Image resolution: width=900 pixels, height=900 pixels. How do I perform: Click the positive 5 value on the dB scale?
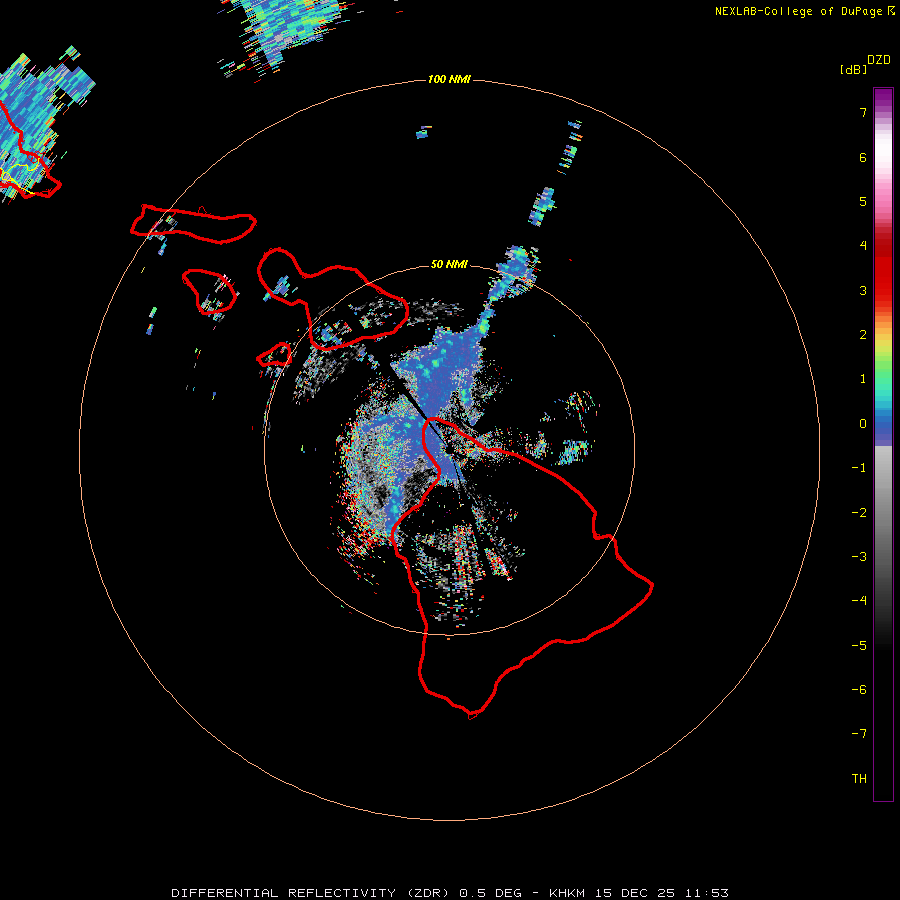pos(863,201)
